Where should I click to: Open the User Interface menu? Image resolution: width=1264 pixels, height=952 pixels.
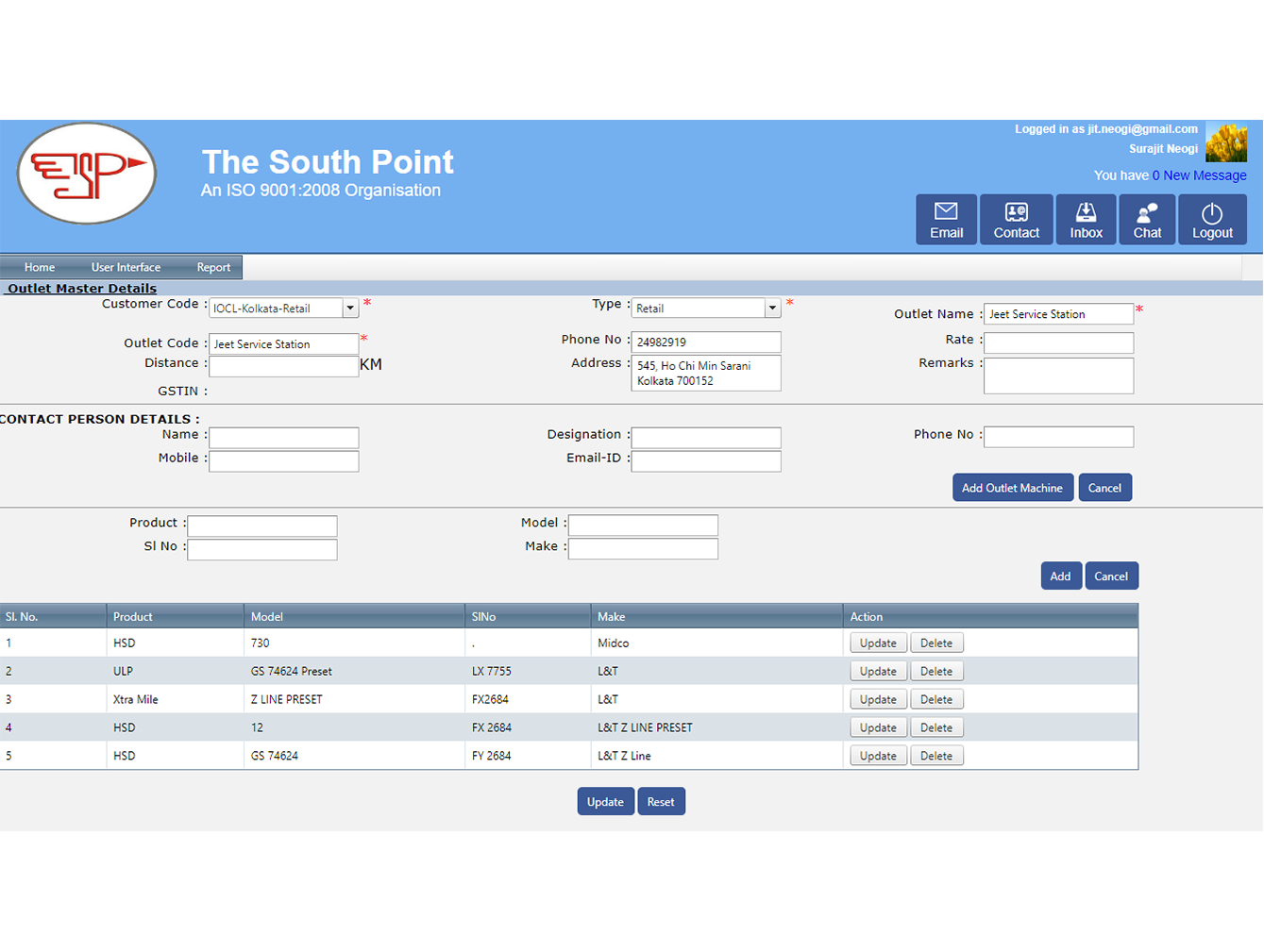click(x=126, y=268)
